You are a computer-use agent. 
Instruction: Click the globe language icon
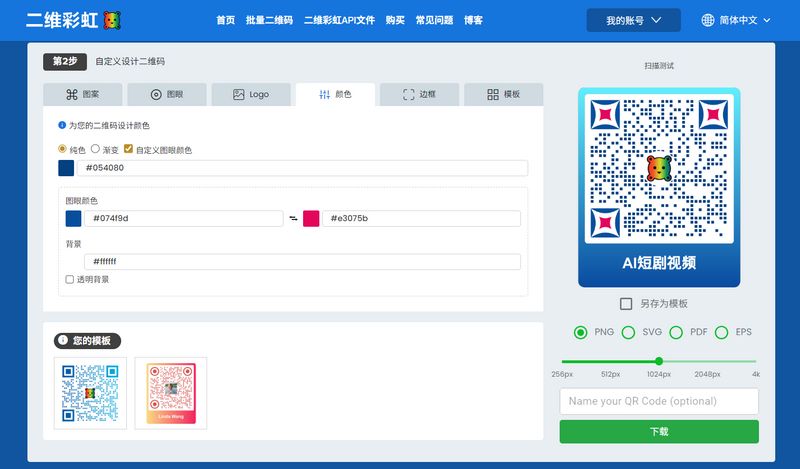(708, 20)
